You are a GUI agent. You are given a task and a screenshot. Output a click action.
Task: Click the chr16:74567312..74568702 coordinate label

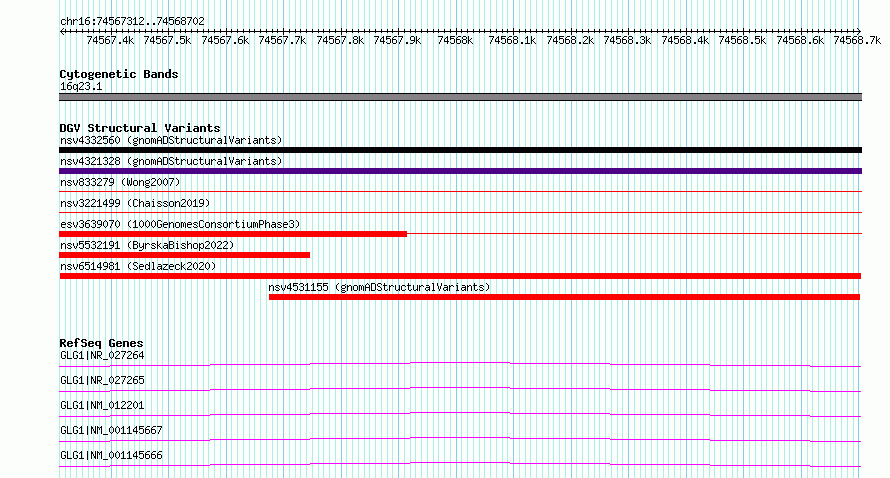click(x=132, y=21)
